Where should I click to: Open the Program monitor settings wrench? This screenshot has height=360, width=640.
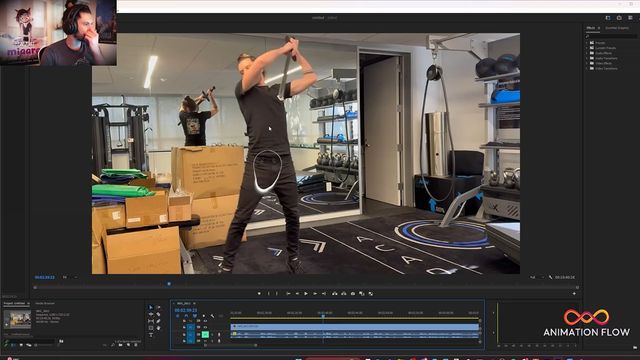pyautogui.click(x=550, y=277)
